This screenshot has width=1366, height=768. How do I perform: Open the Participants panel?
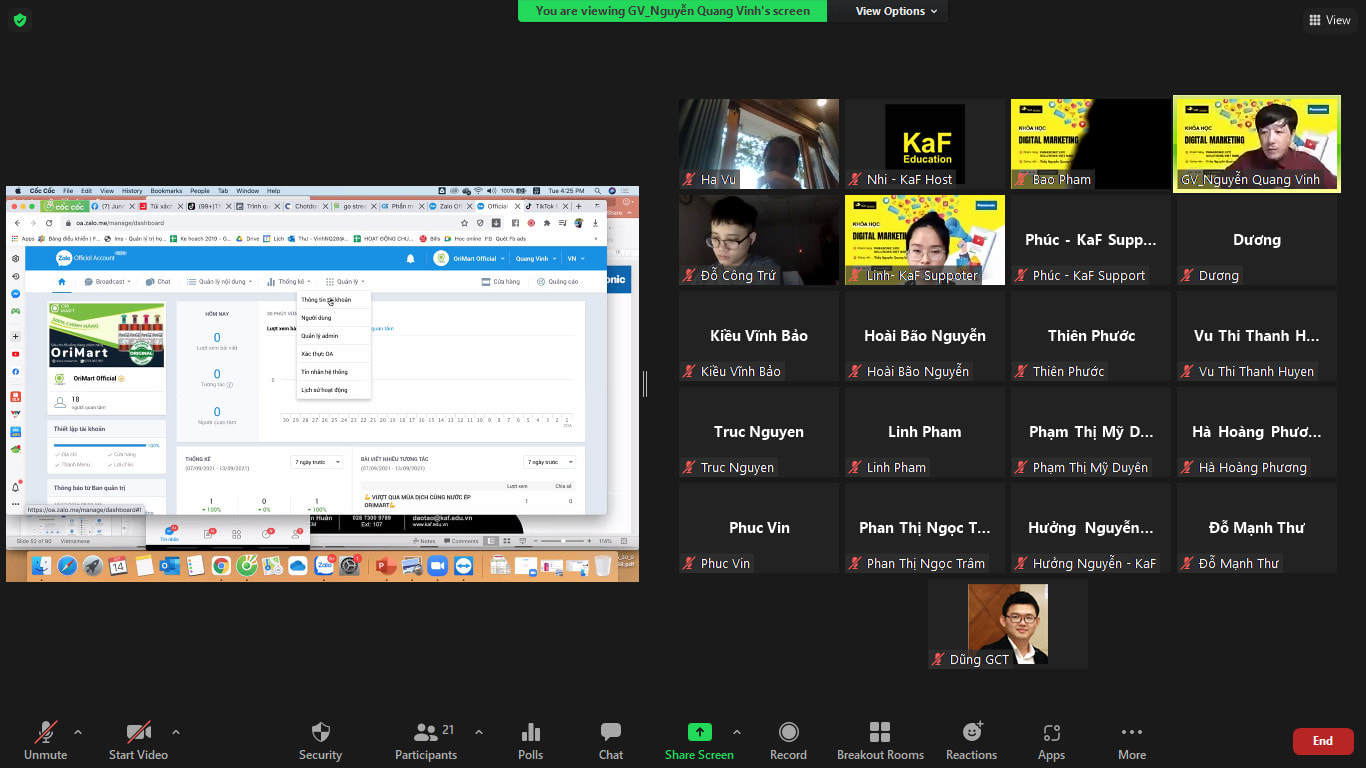pyautogui.click(x=426, y=742)
